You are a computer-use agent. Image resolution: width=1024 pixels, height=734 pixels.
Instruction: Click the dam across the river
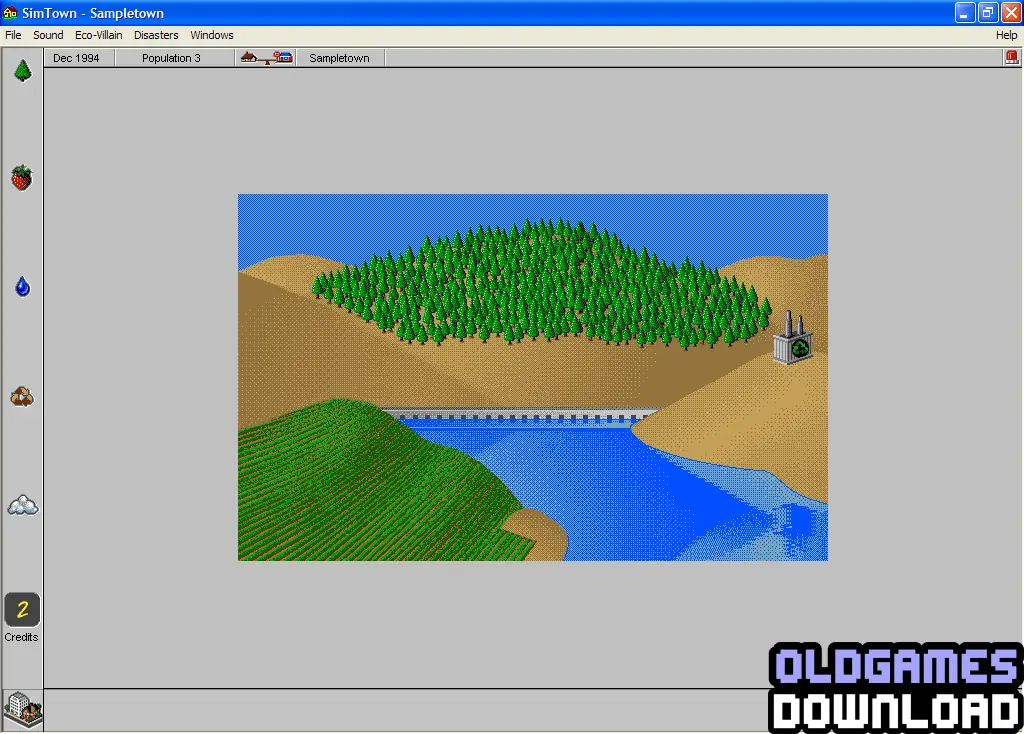point(519,415)
